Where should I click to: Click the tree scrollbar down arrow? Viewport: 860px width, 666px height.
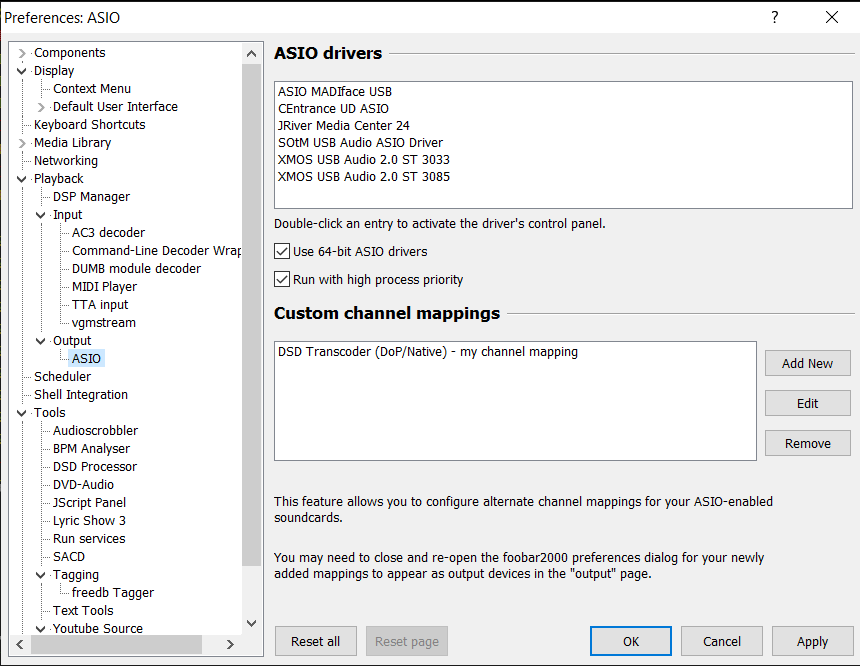coord(252,623)
